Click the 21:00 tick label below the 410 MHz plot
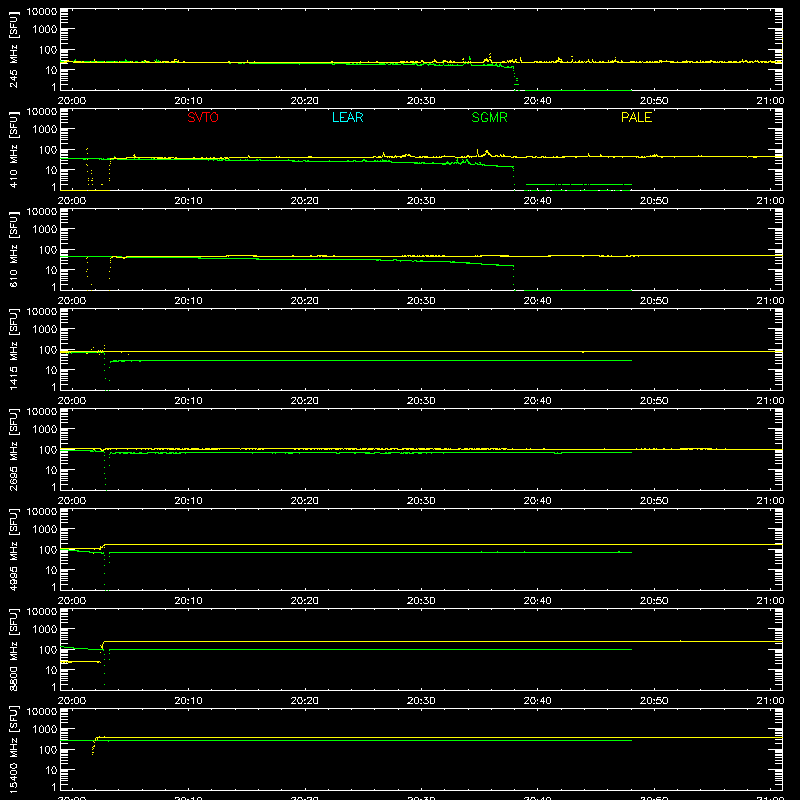The image size is (800, 800). pyautogui.click(x=770, y=201)
